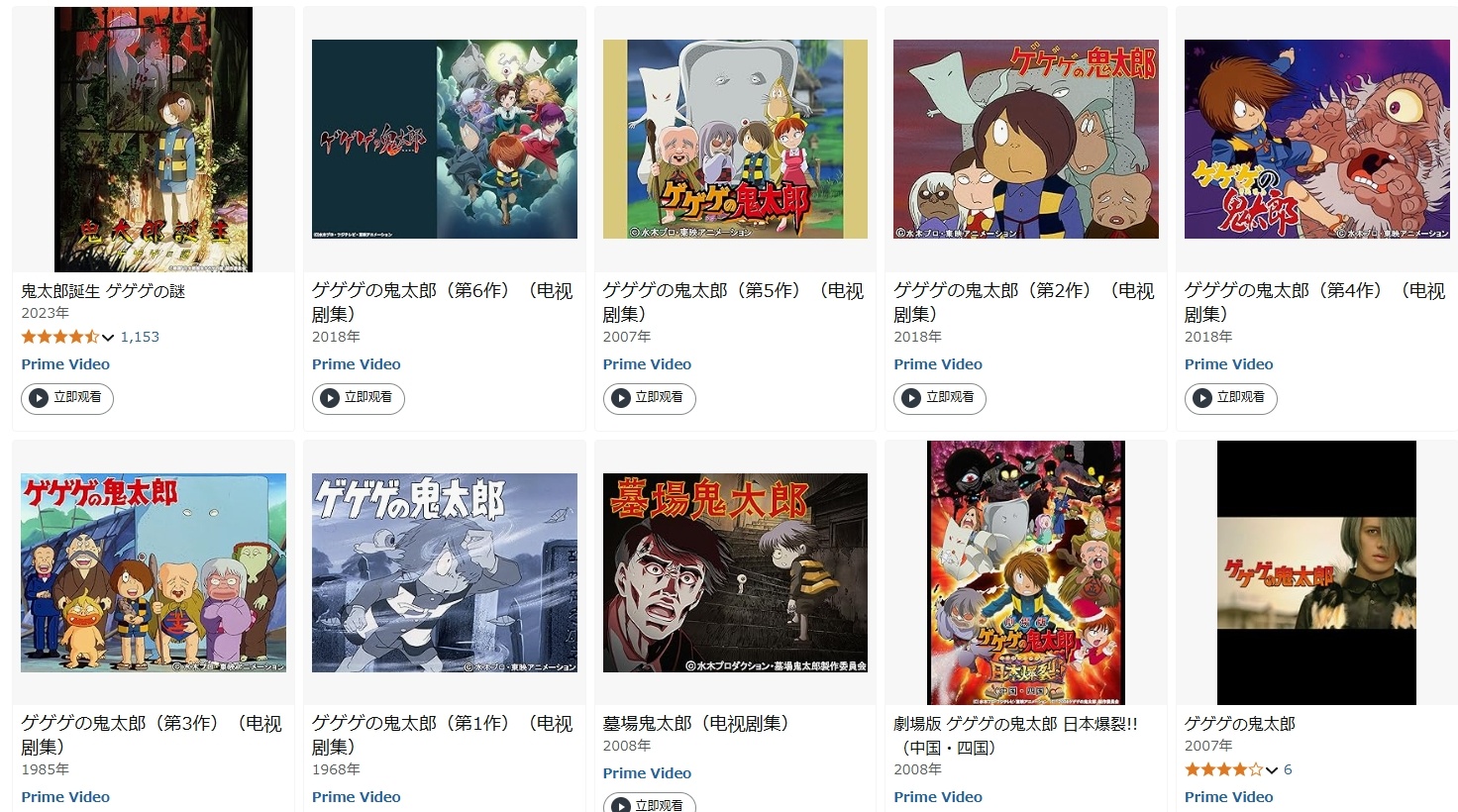Open title 墓場鬼太郎（电视剧集）

pyautogui.click(x=696, y=724)
